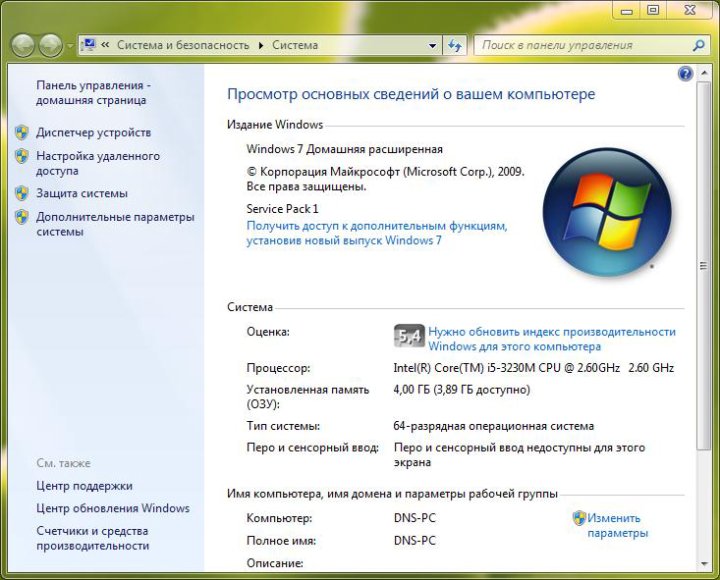
Task: Click the Forward navigation arrow button
Action: [49, 45]
